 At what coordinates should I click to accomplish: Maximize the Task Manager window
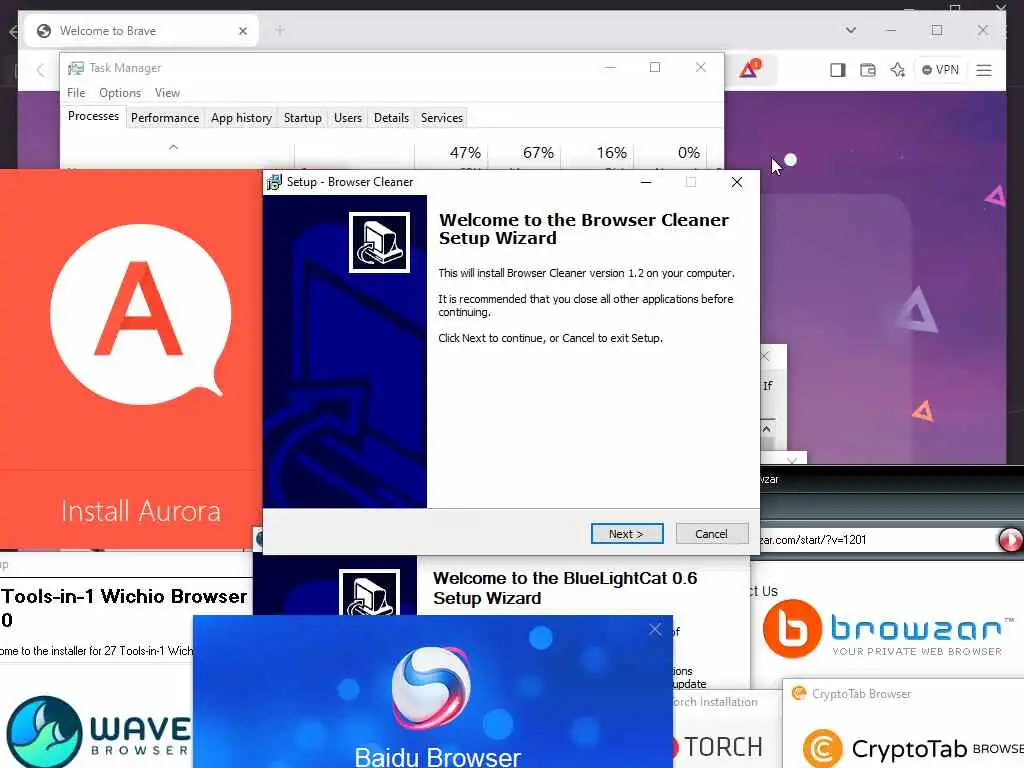pos(654,67)
